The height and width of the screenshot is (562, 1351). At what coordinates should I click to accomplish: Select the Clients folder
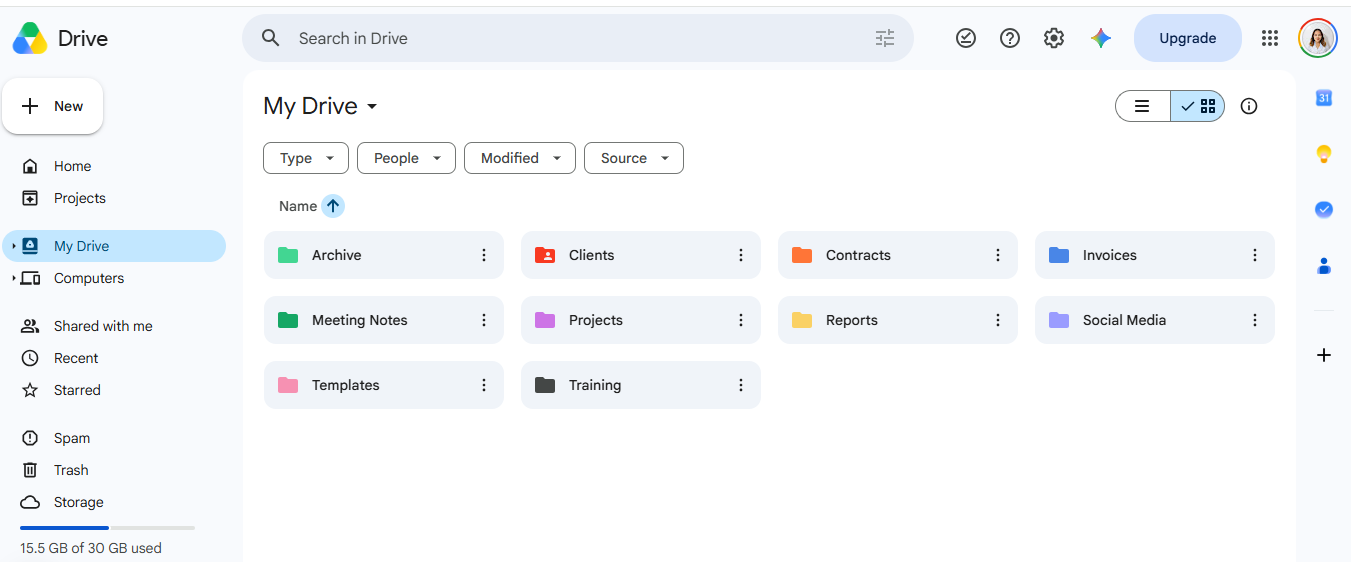[x=641, y=255]
